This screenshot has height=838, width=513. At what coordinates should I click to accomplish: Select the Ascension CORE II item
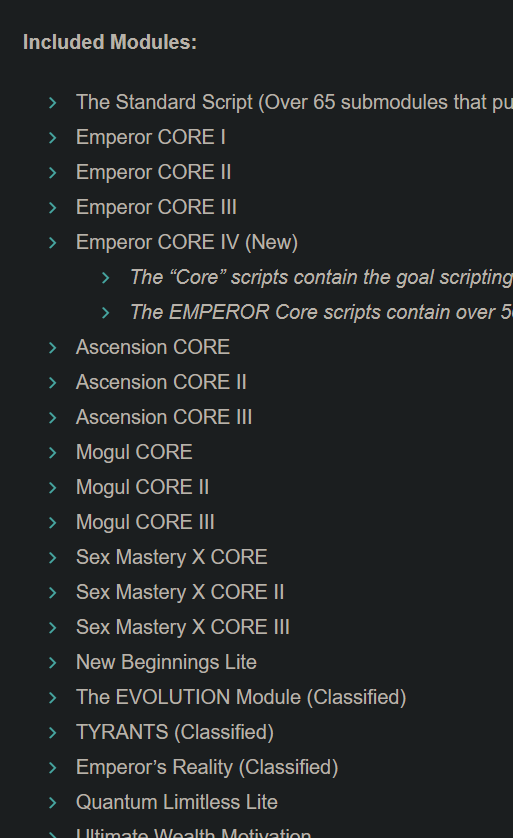(161, 382)
